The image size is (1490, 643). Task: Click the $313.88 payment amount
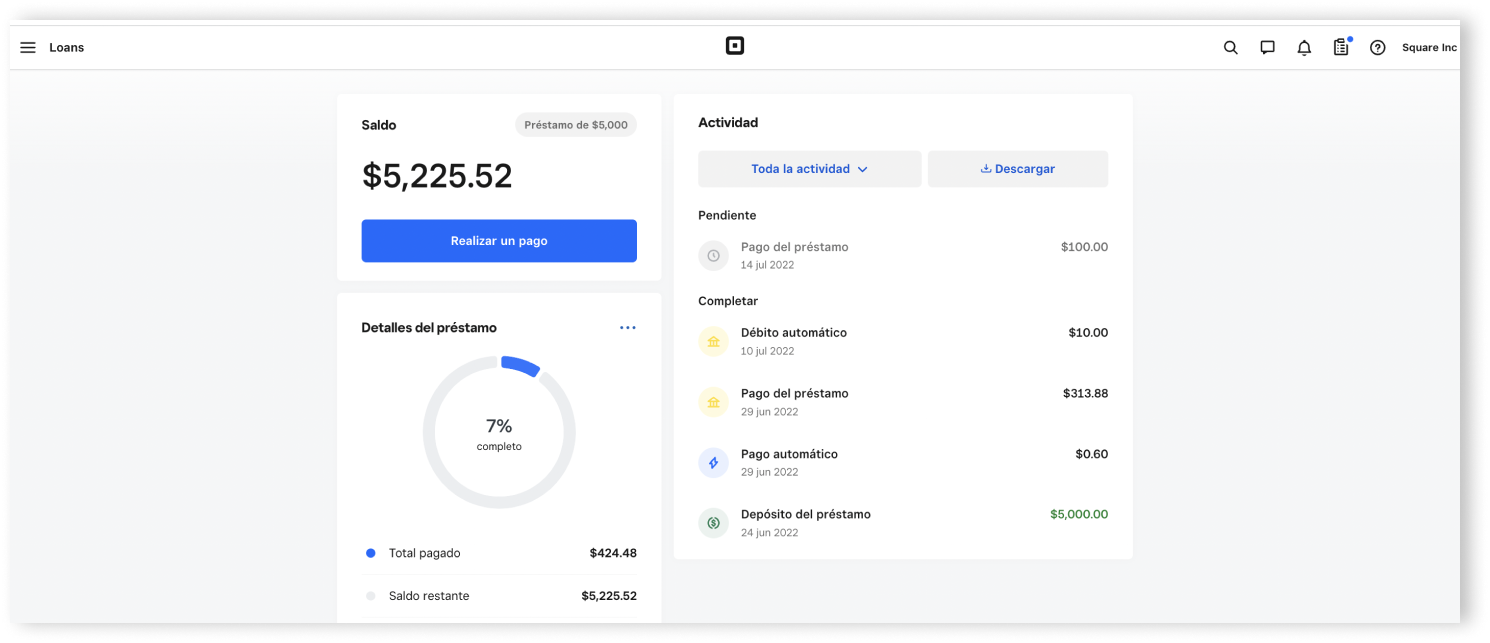pyautogui.click(x=1085, y=394)
